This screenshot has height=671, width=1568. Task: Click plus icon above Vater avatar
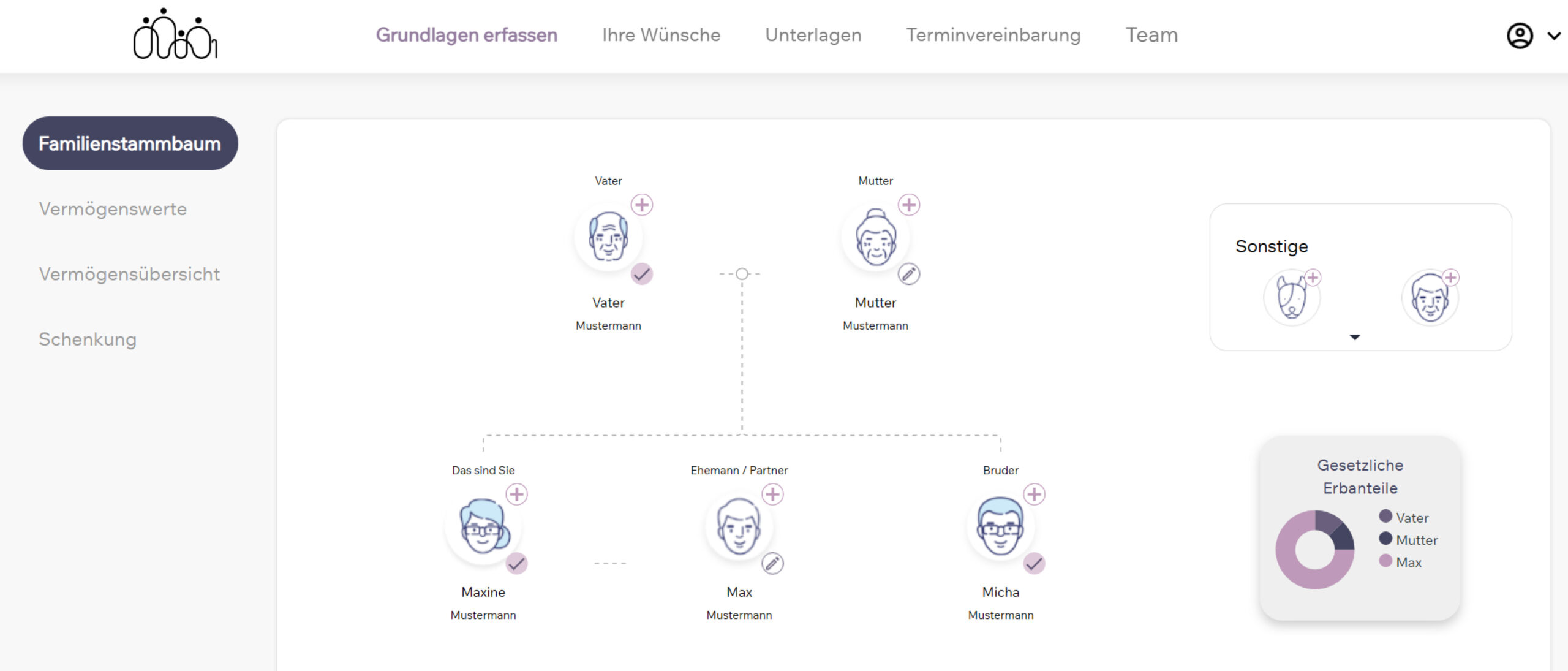click(x=641, y=205)
